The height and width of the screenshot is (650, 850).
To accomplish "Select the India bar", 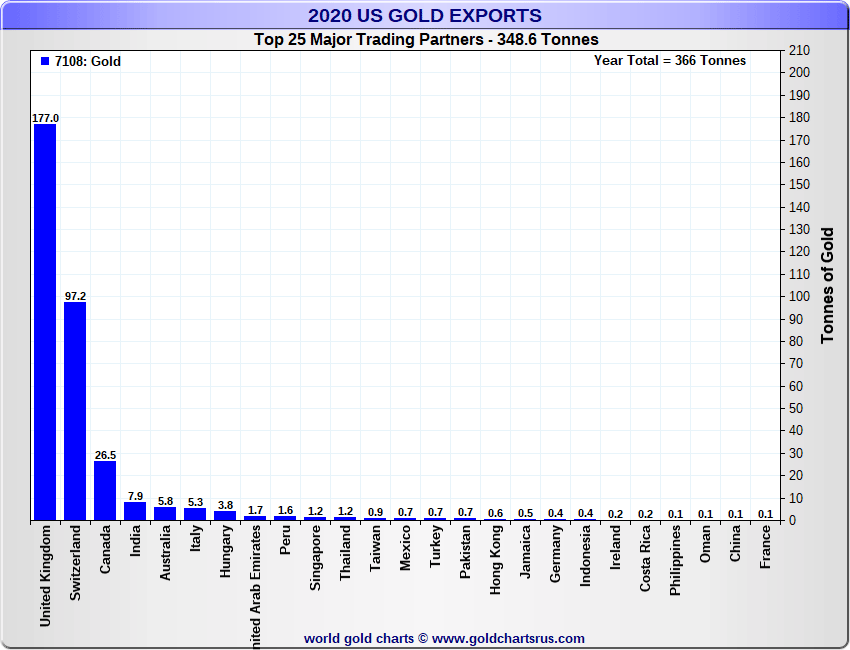I will [x=135, y=511].
